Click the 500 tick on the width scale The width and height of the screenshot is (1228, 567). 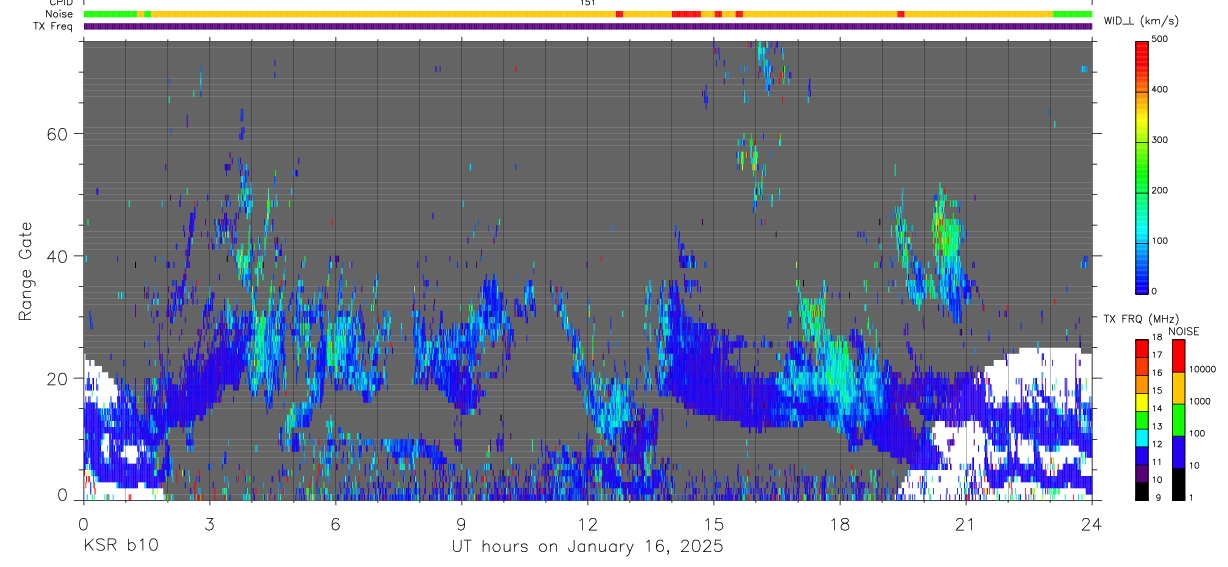[x=1160, y=39]
